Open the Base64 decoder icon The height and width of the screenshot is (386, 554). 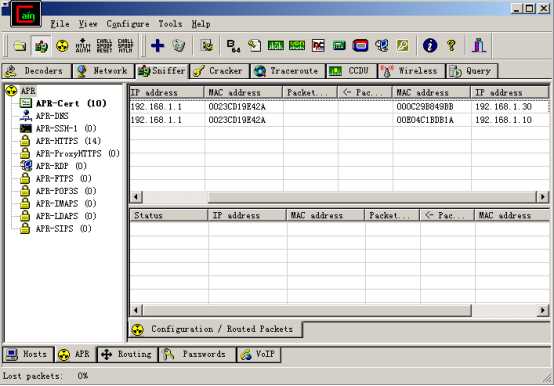(234, 46)
